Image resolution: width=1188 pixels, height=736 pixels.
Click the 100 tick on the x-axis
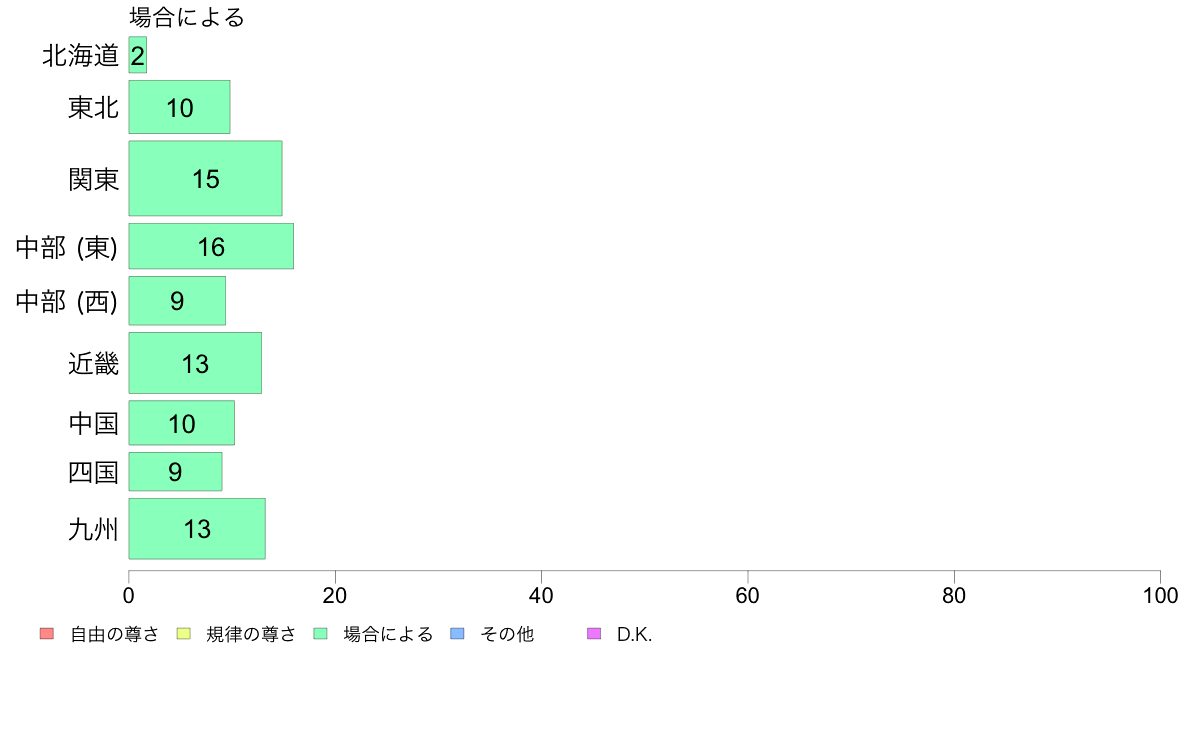point(1160,596)
